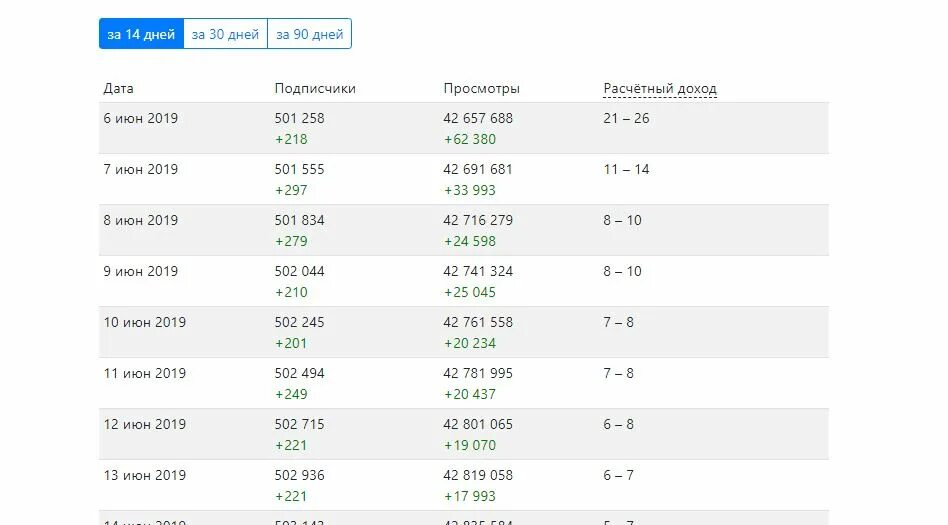Click the +210 subscribers change
The width and height of the screenshot is (948, 525).
pos(291,292)
